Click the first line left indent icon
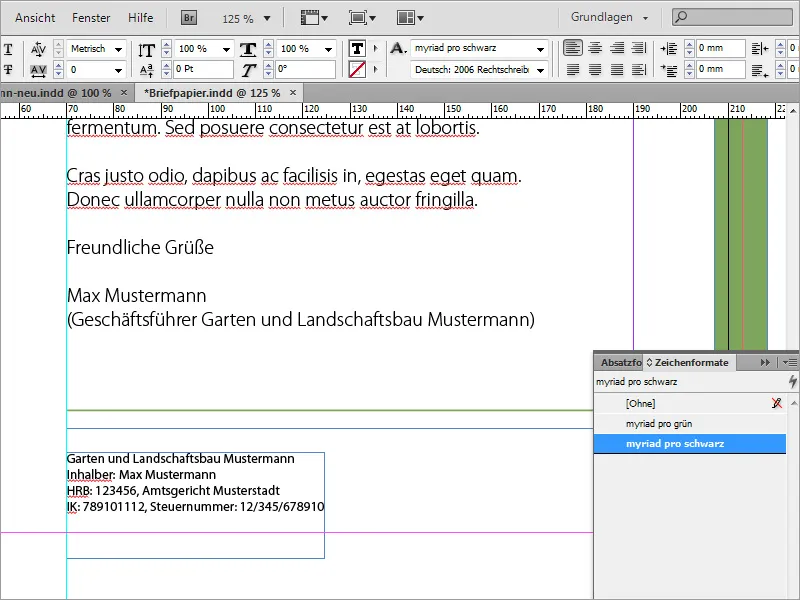 [x=668, y=70]
